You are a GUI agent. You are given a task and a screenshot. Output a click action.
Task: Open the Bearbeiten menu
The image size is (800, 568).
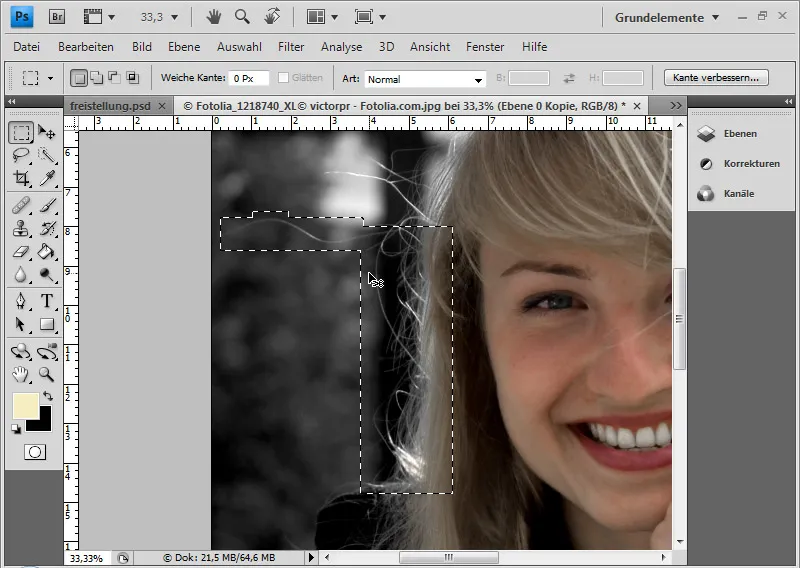pyautogui.click(x=86, y=47)
